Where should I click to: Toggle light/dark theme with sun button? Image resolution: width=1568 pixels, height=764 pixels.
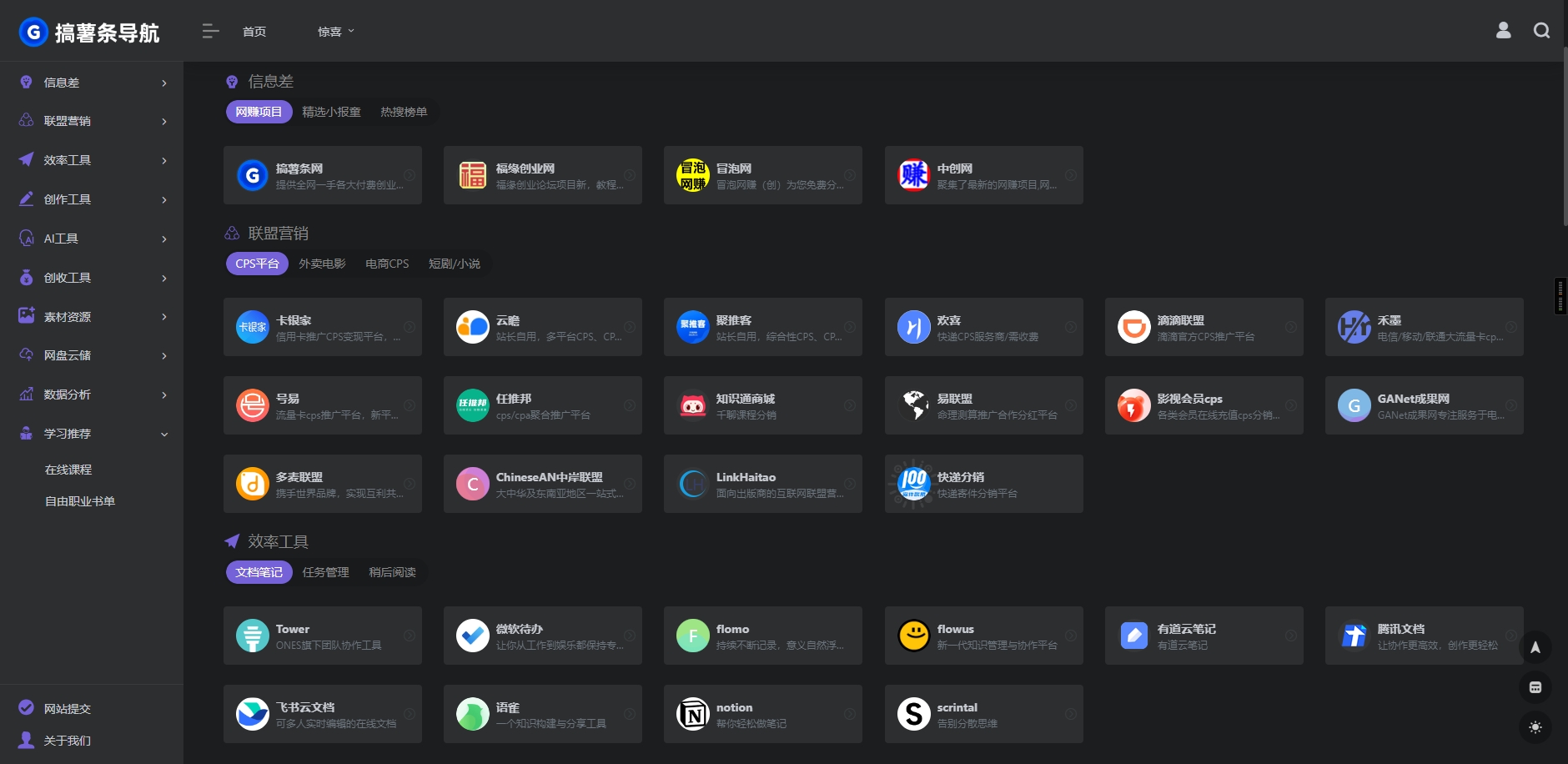coord(1535,727)
